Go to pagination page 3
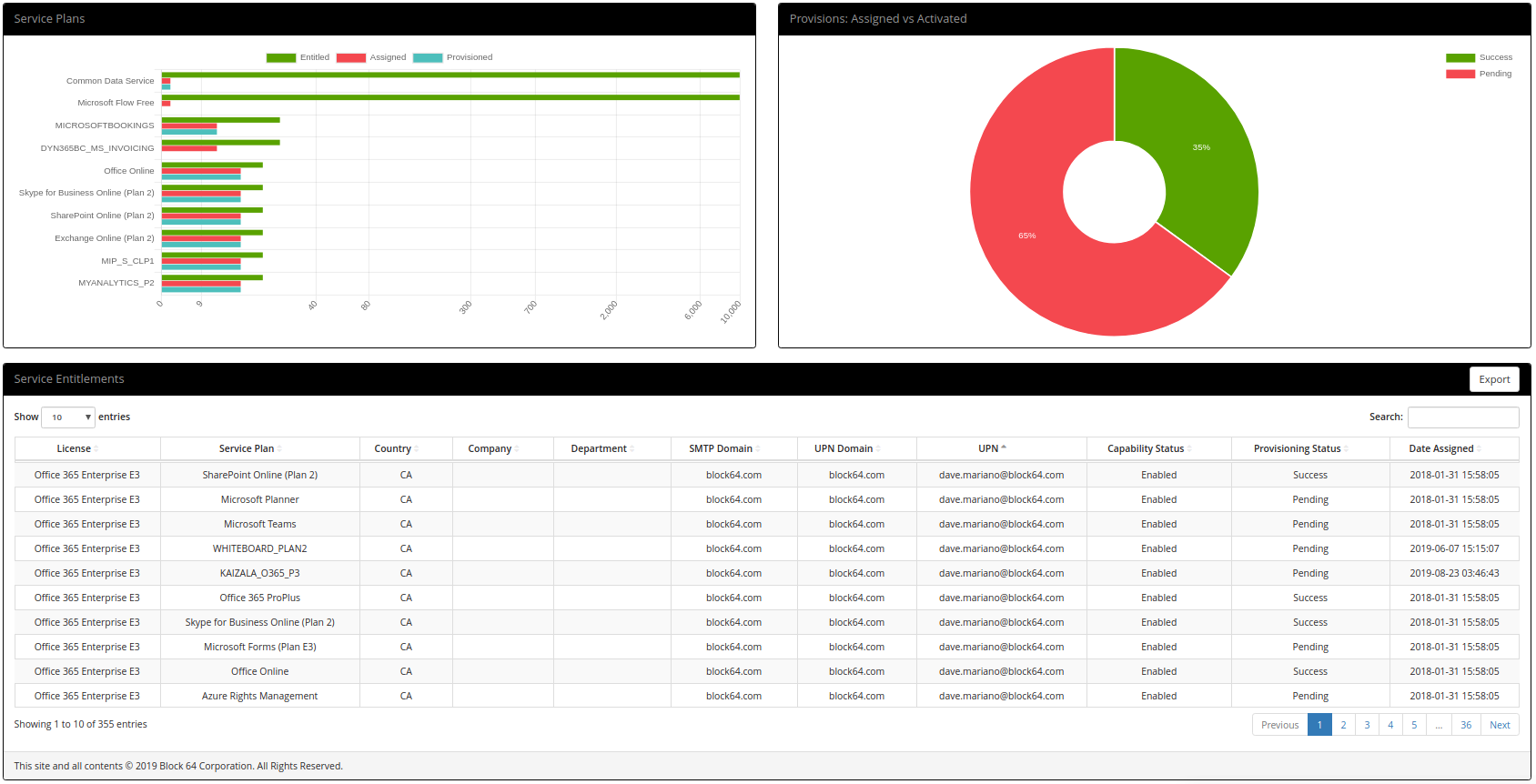Screen dimensions: 1536x784 tap(1367, 725)
